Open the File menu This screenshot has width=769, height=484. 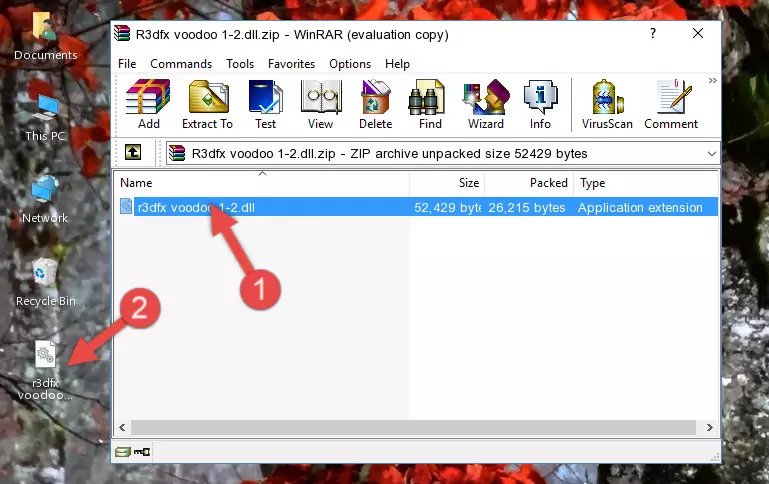[x=127, y=64]
